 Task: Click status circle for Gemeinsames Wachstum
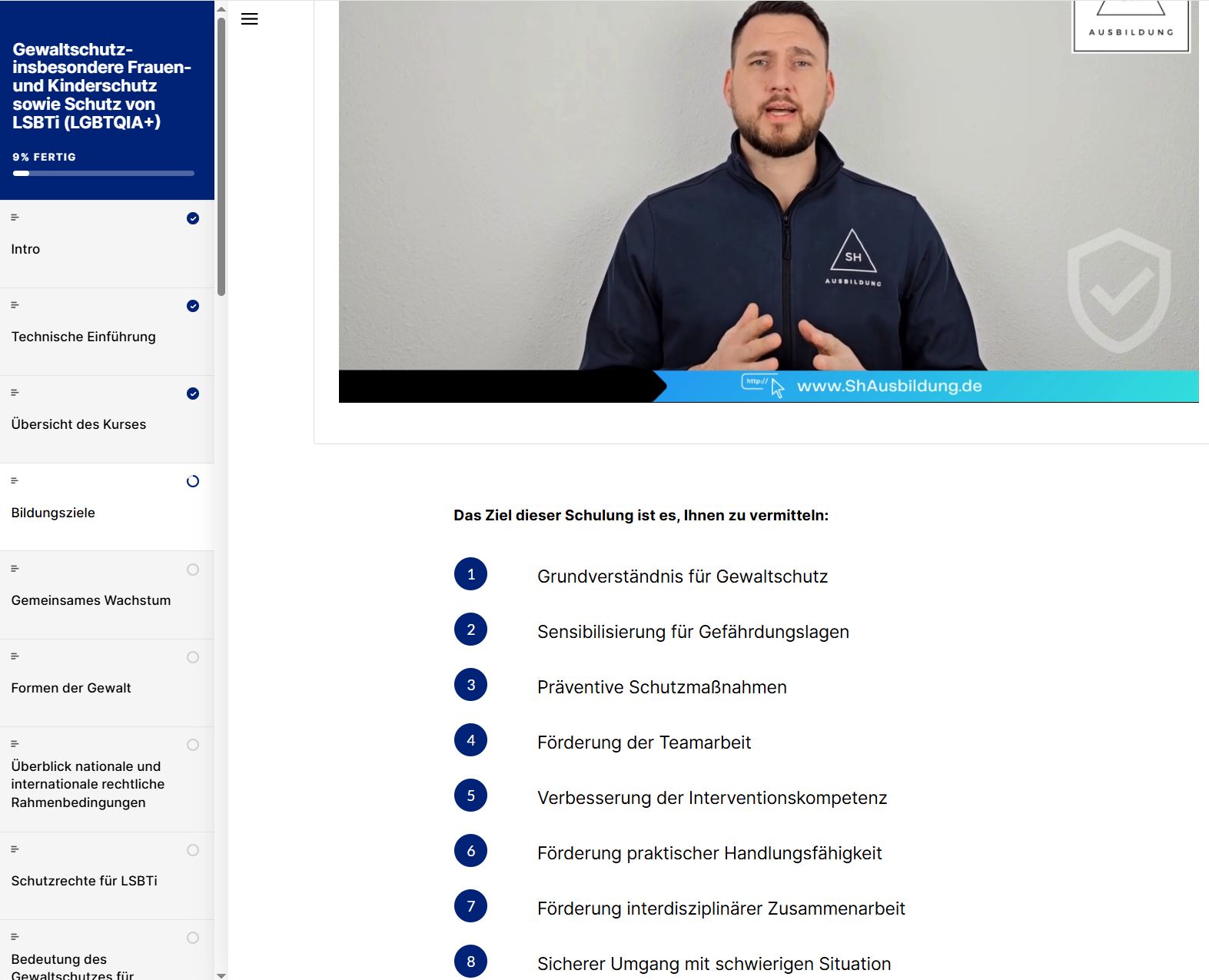click(193, 570)
